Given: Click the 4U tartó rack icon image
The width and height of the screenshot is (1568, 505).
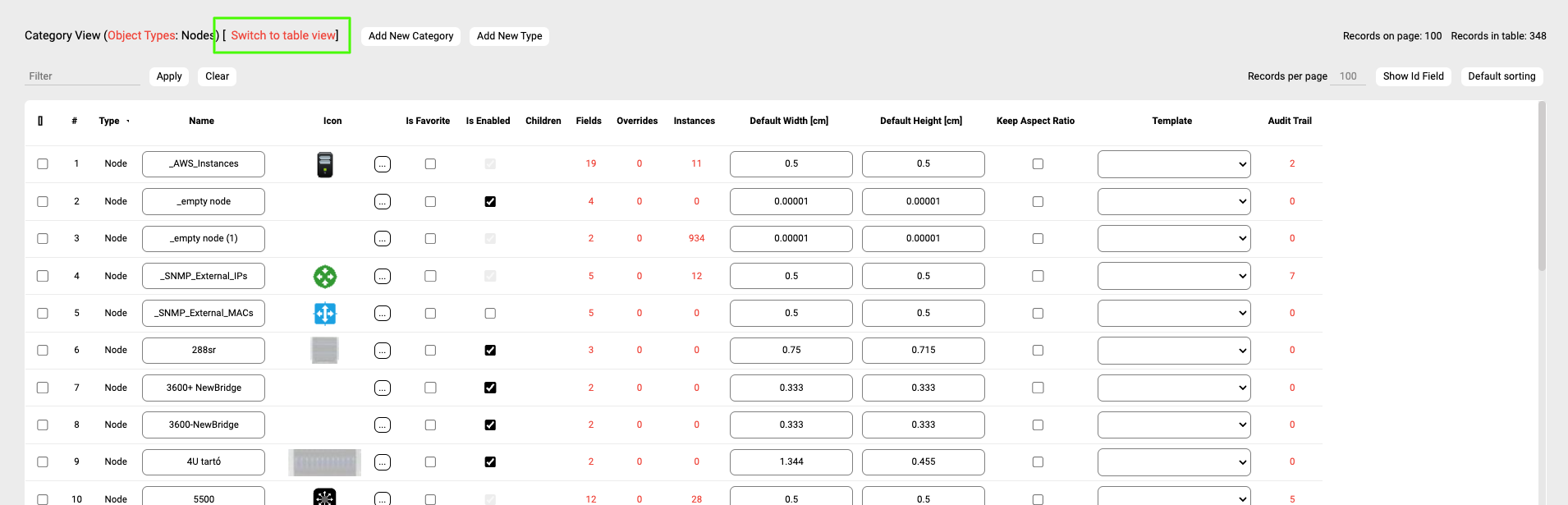Looking at the screenshot, I should coord(325,462).
